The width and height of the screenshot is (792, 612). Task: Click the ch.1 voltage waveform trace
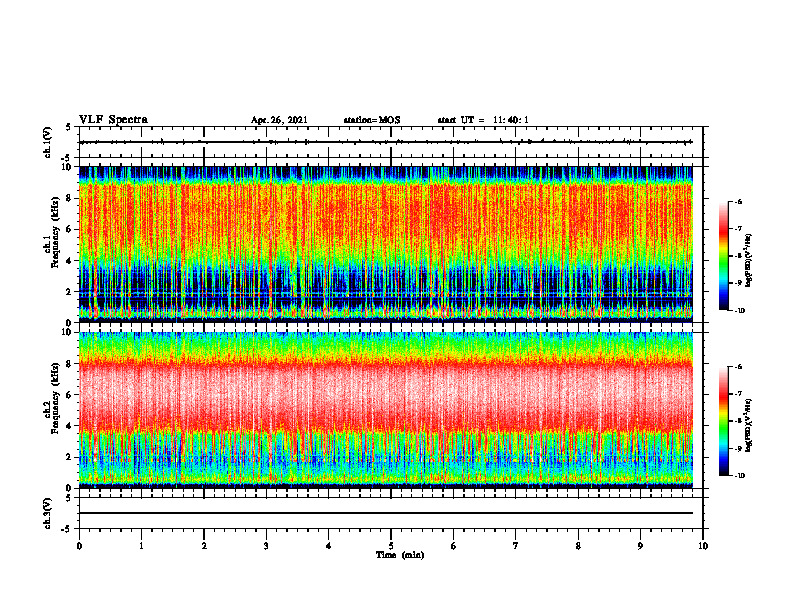(386, 142)
